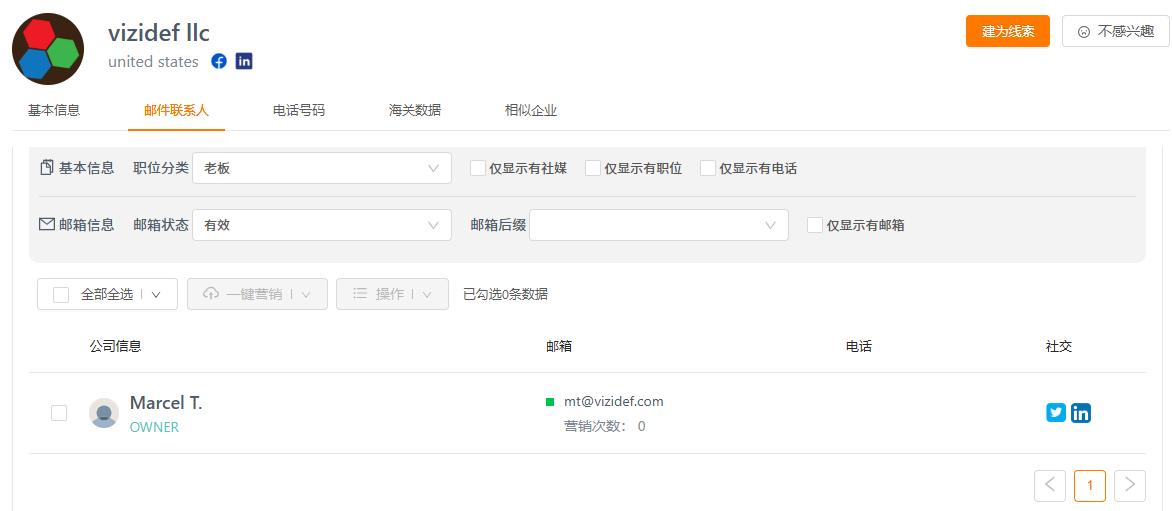The height and width of the screenshot is (511, 1172).
Task: Select the Marcel T. row checkbox
Action: (x=59, y=412)
